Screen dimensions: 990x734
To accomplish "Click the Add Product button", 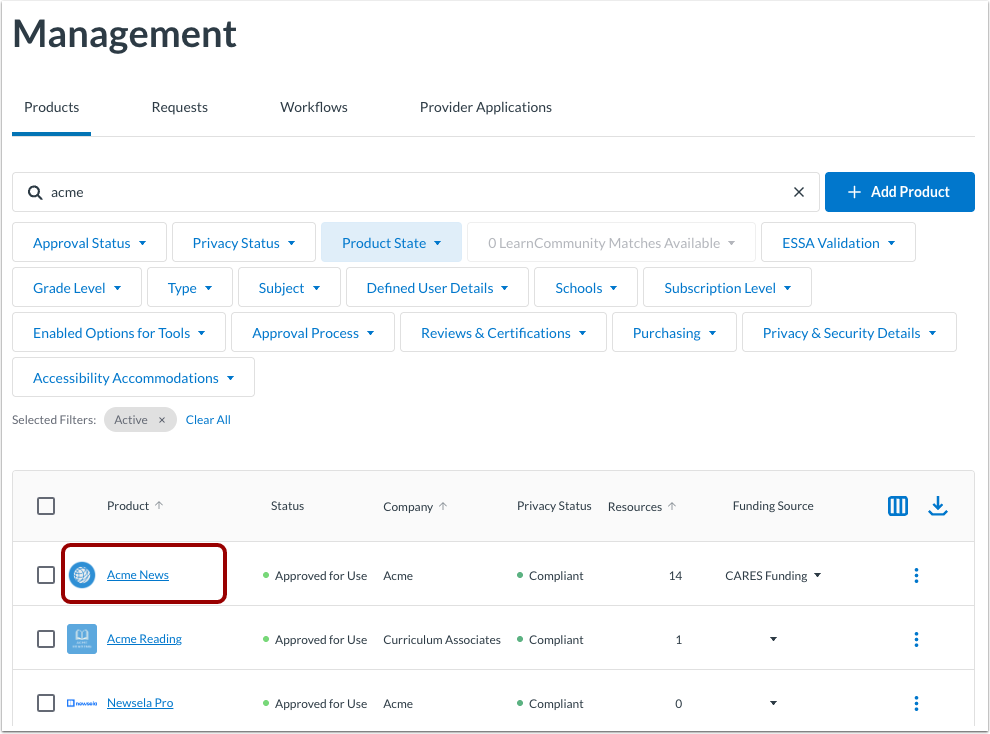I will [x=899, y=191].
